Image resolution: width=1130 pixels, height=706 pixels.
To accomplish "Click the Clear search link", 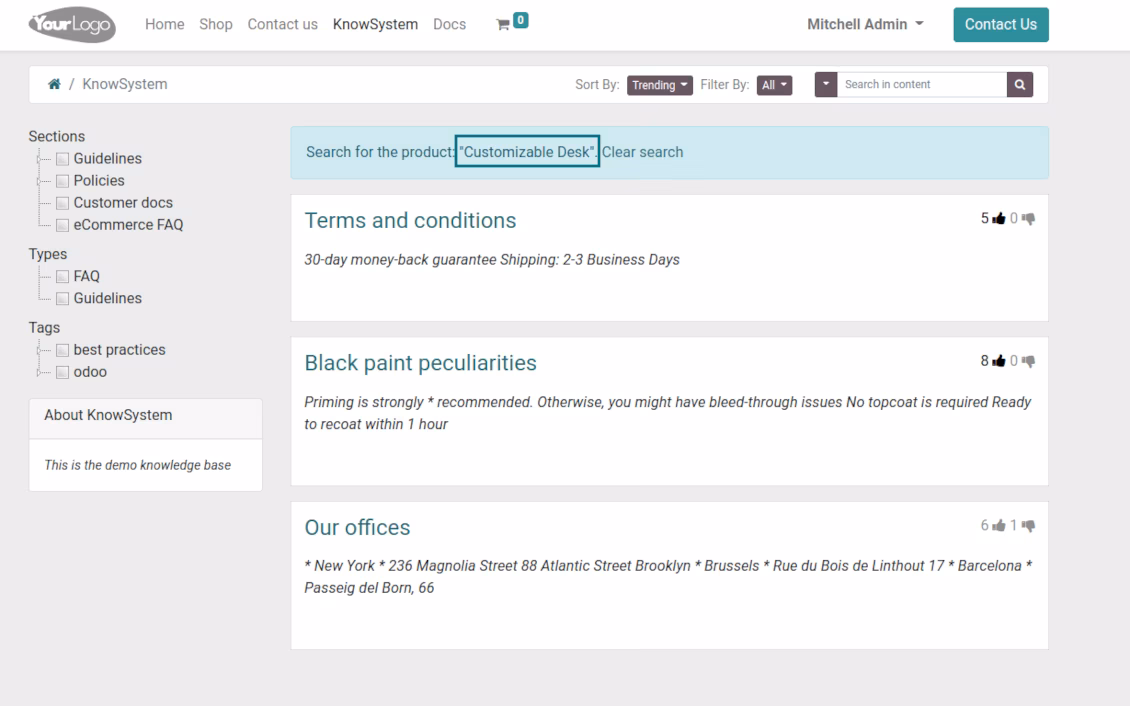I will point(643,152).
